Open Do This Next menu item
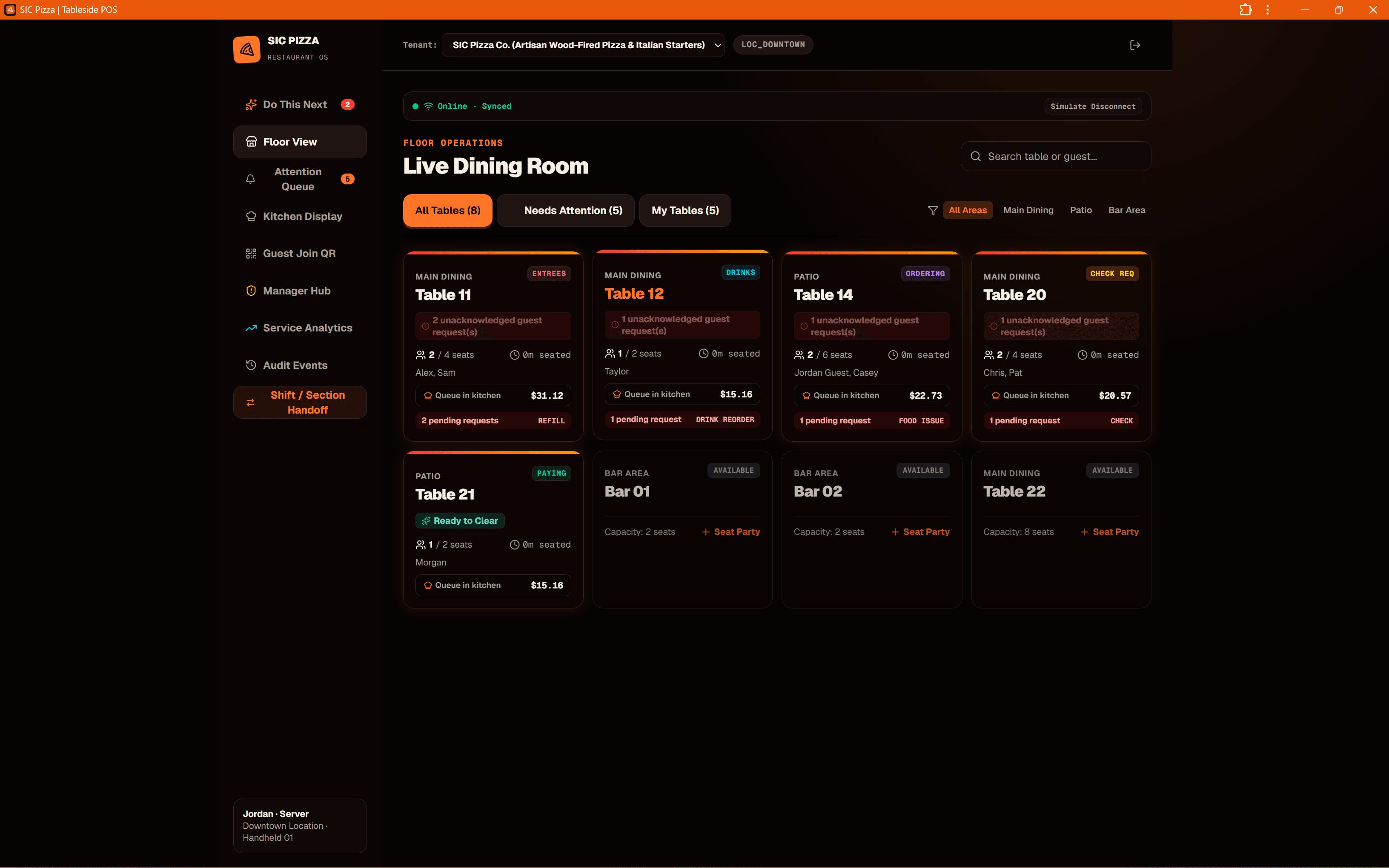 (x=300, y=105)
